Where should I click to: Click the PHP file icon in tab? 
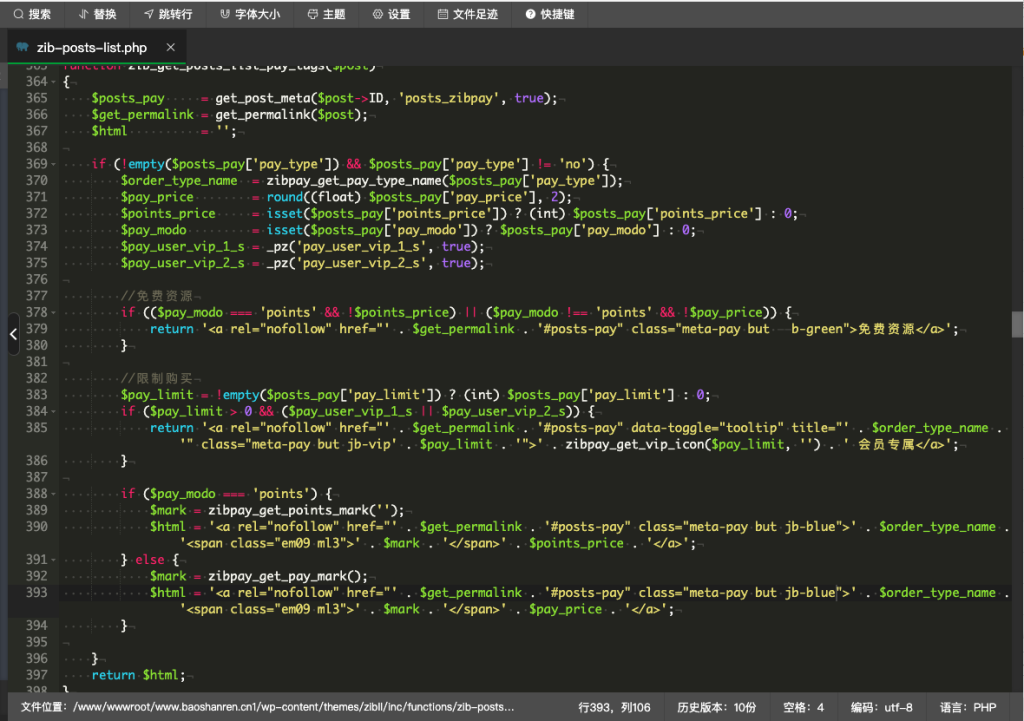[23, 47]
